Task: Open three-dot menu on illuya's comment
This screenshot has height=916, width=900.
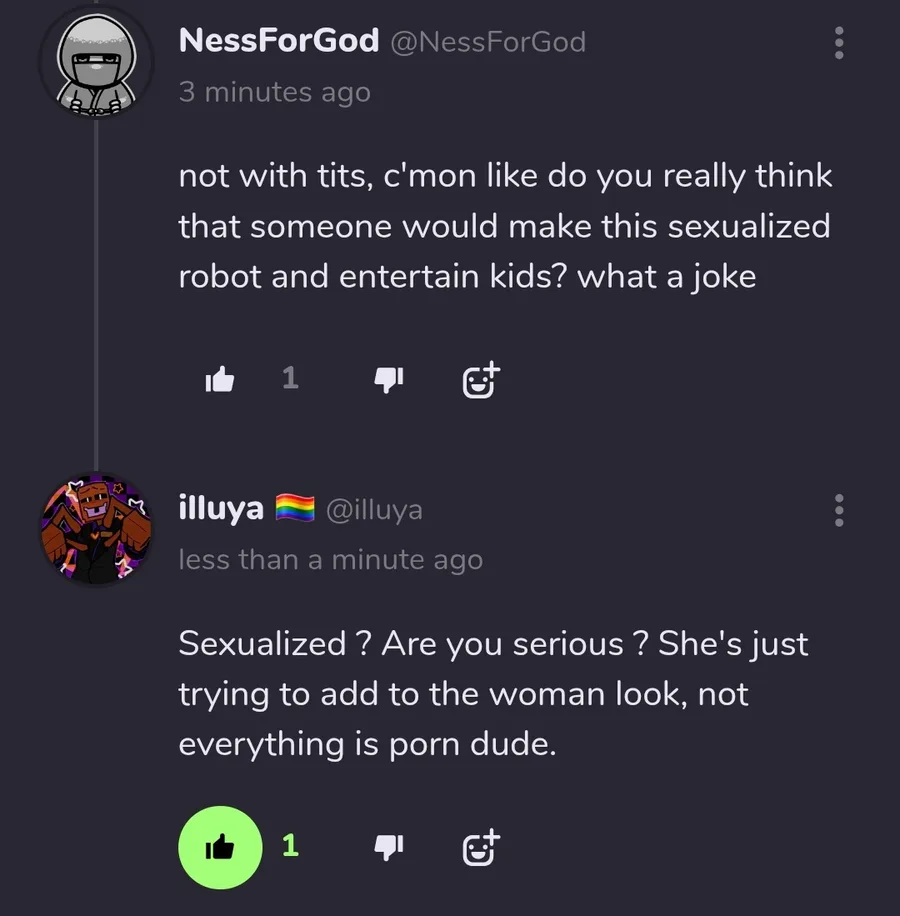Action: coord(839,510)
